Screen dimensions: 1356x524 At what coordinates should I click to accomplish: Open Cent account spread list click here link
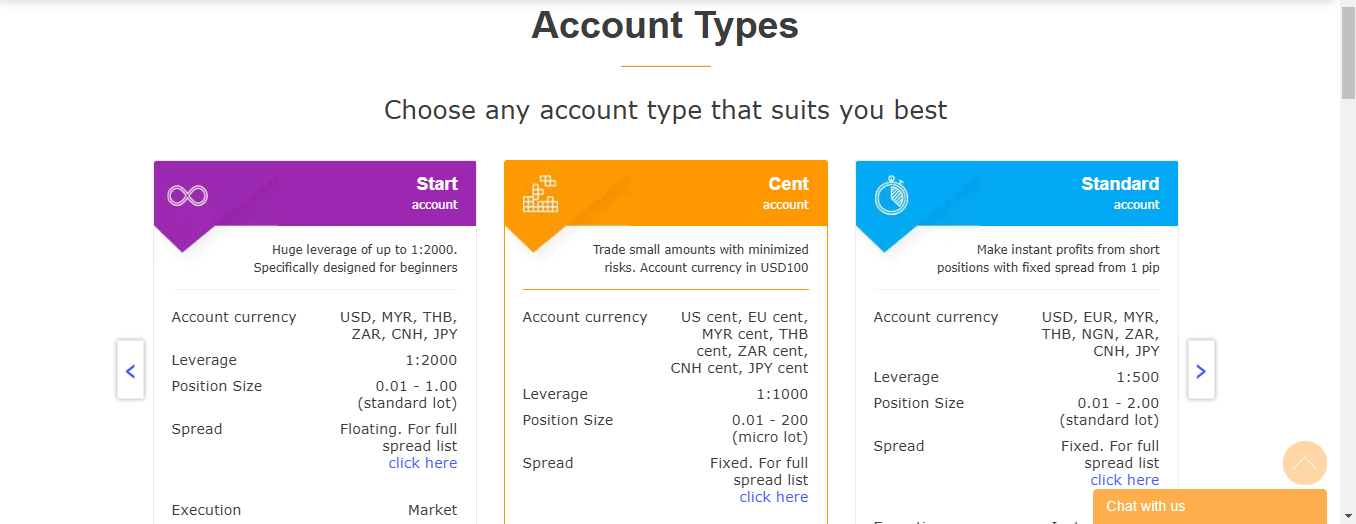click(x=774, y=497)
